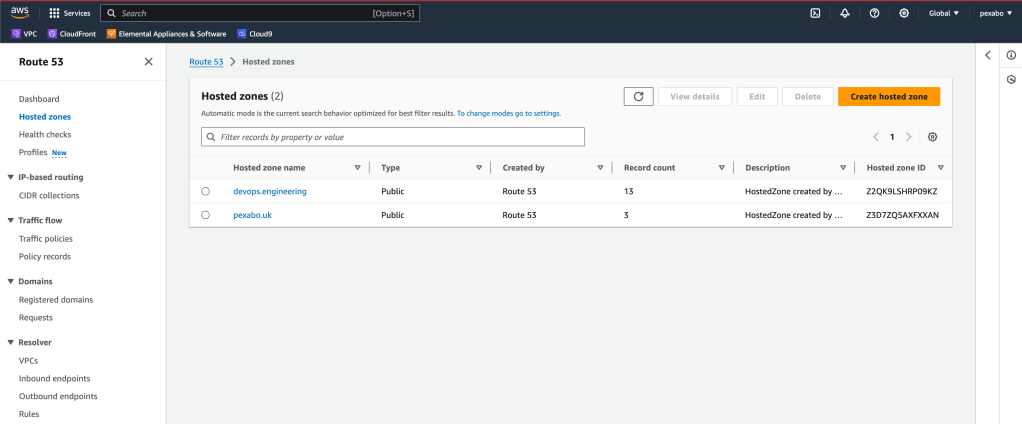The width and height of the screenshot is (1022, 424).
Task: Open VPCs under Resolver
Action: pos(28,360)
